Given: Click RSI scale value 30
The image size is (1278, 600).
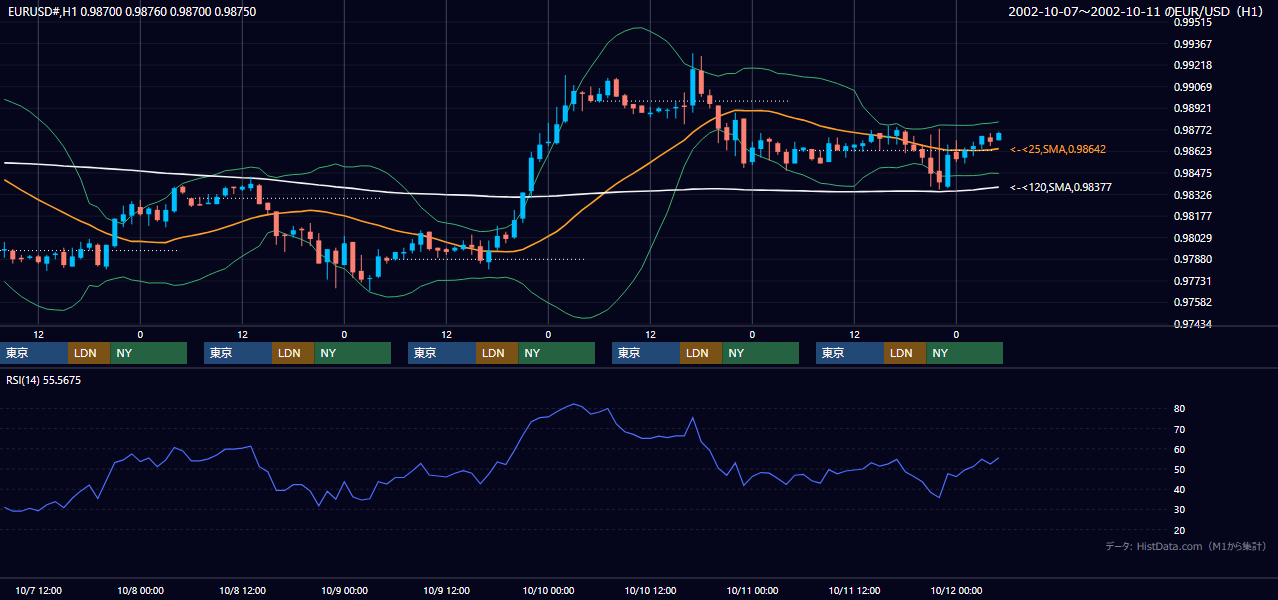Looking at the screenshot, I should tap(1180, 510).
